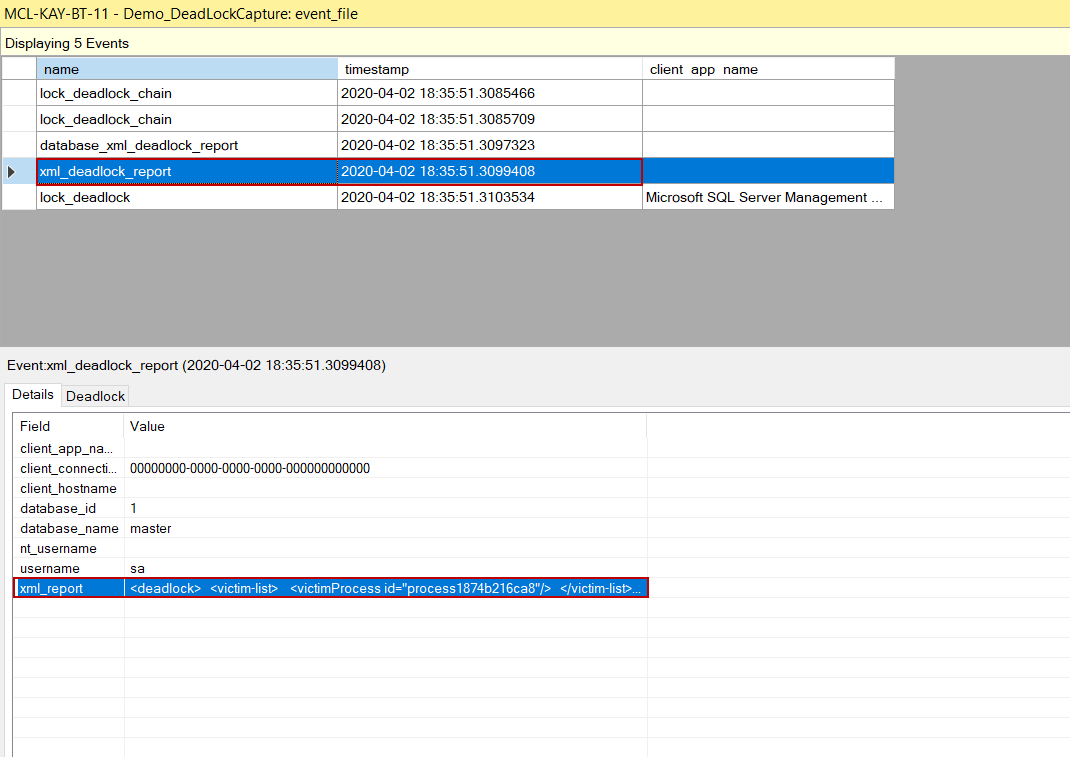Viewport: 1070px width, 757px height.
Task: Click the Value column header in details
Action: coord(386,426)
